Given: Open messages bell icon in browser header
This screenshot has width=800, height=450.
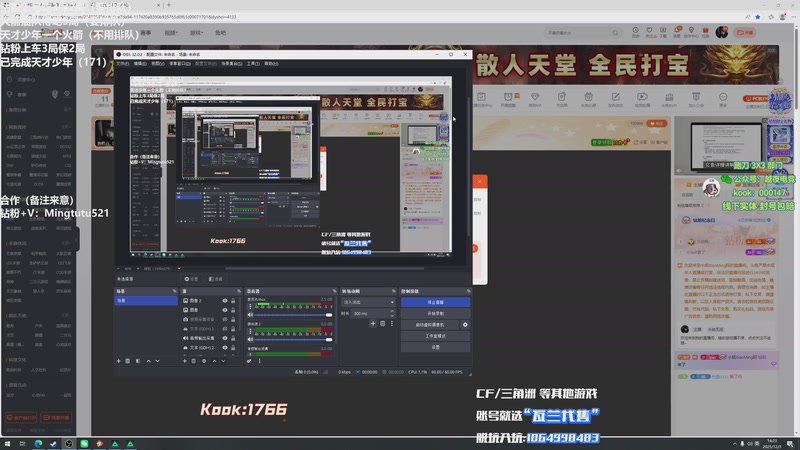Looking at the screenshot, I should point(677,32).
